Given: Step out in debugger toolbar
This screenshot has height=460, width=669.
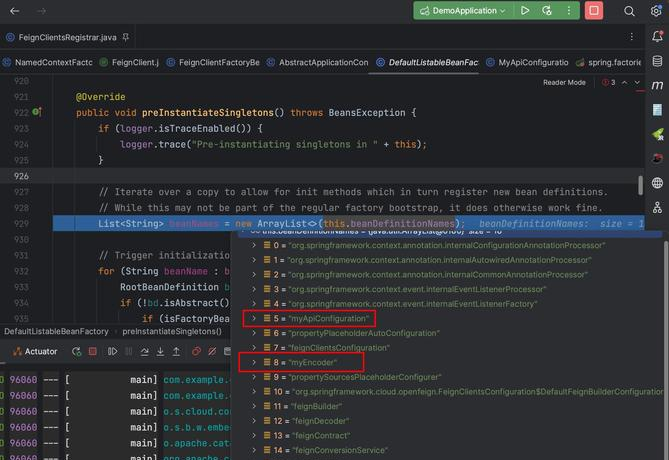Looking at the screenshot, I should click(x=176, y=352).
